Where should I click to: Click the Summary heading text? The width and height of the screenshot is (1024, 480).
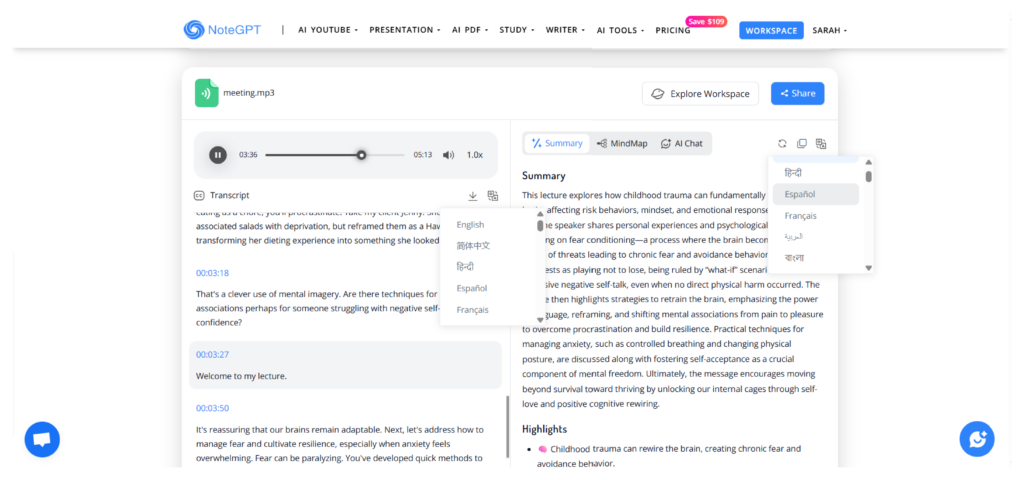(543, 176)
